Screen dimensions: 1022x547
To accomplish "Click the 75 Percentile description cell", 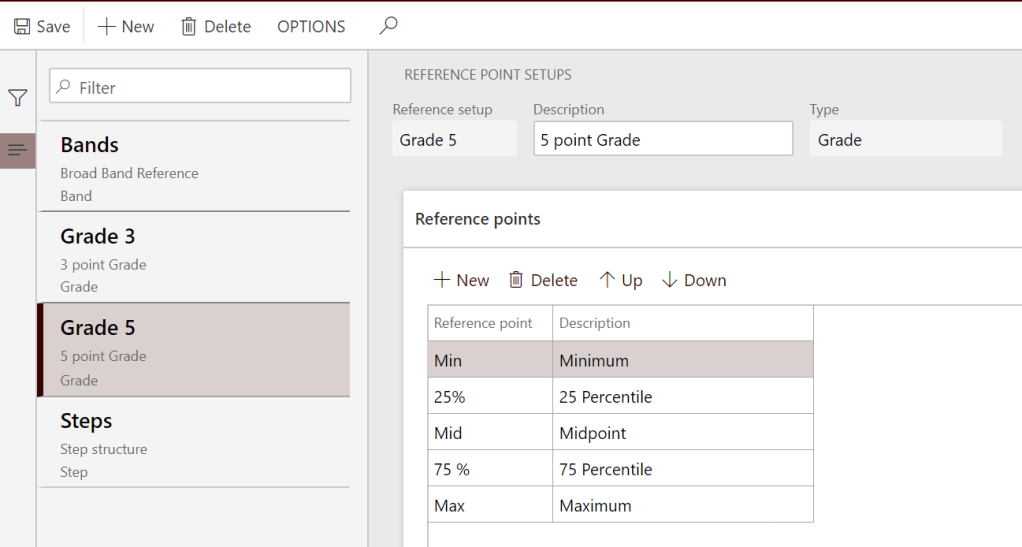I will (x=682, y=469).
